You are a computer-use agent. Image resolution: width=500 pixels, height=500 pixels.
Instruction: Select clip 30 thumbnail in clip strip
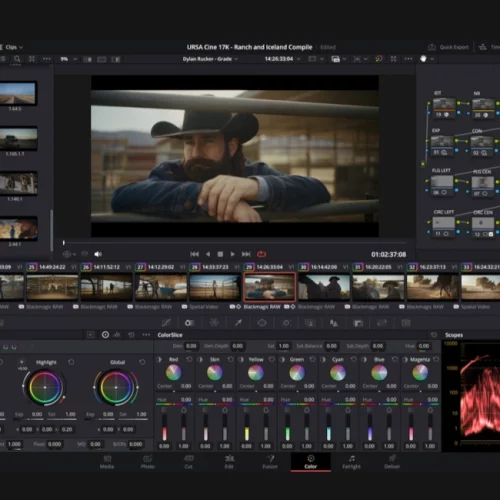(324, 287)
